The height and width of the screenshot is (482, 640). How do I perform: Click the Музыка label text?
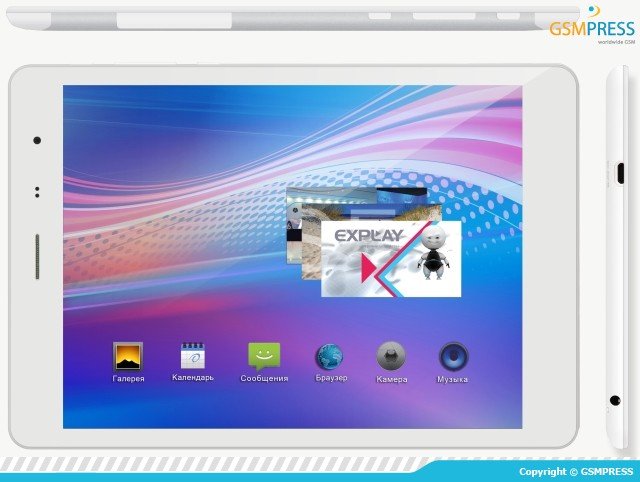452,379
